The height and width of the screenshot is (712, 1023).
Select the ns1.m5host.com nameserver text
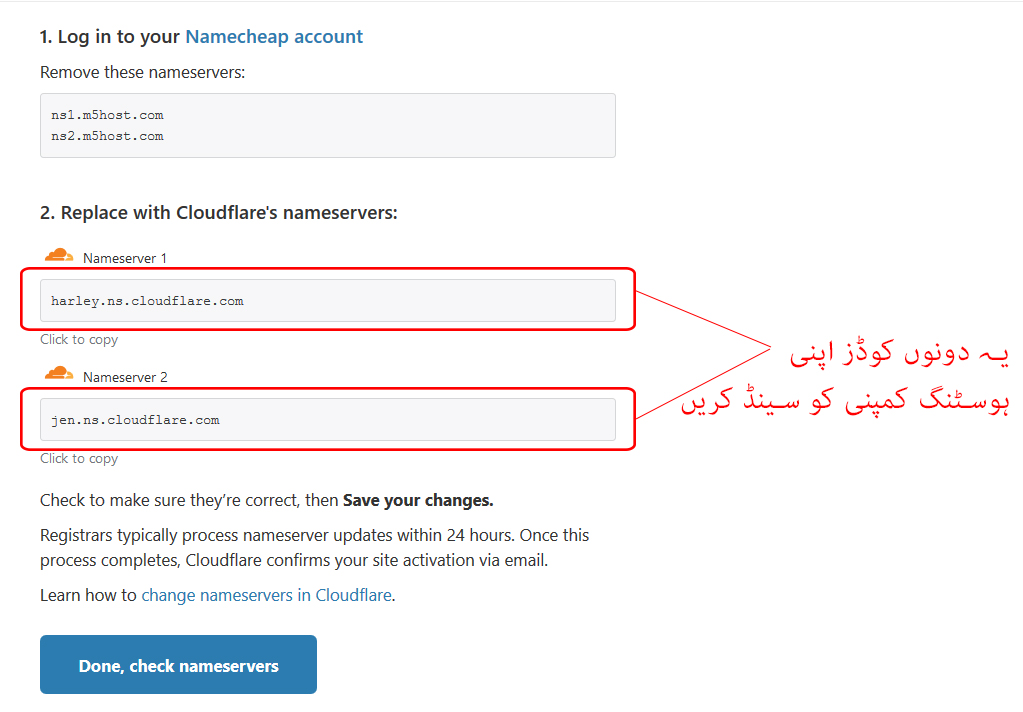pyautogui.click(x=107, y=115)
